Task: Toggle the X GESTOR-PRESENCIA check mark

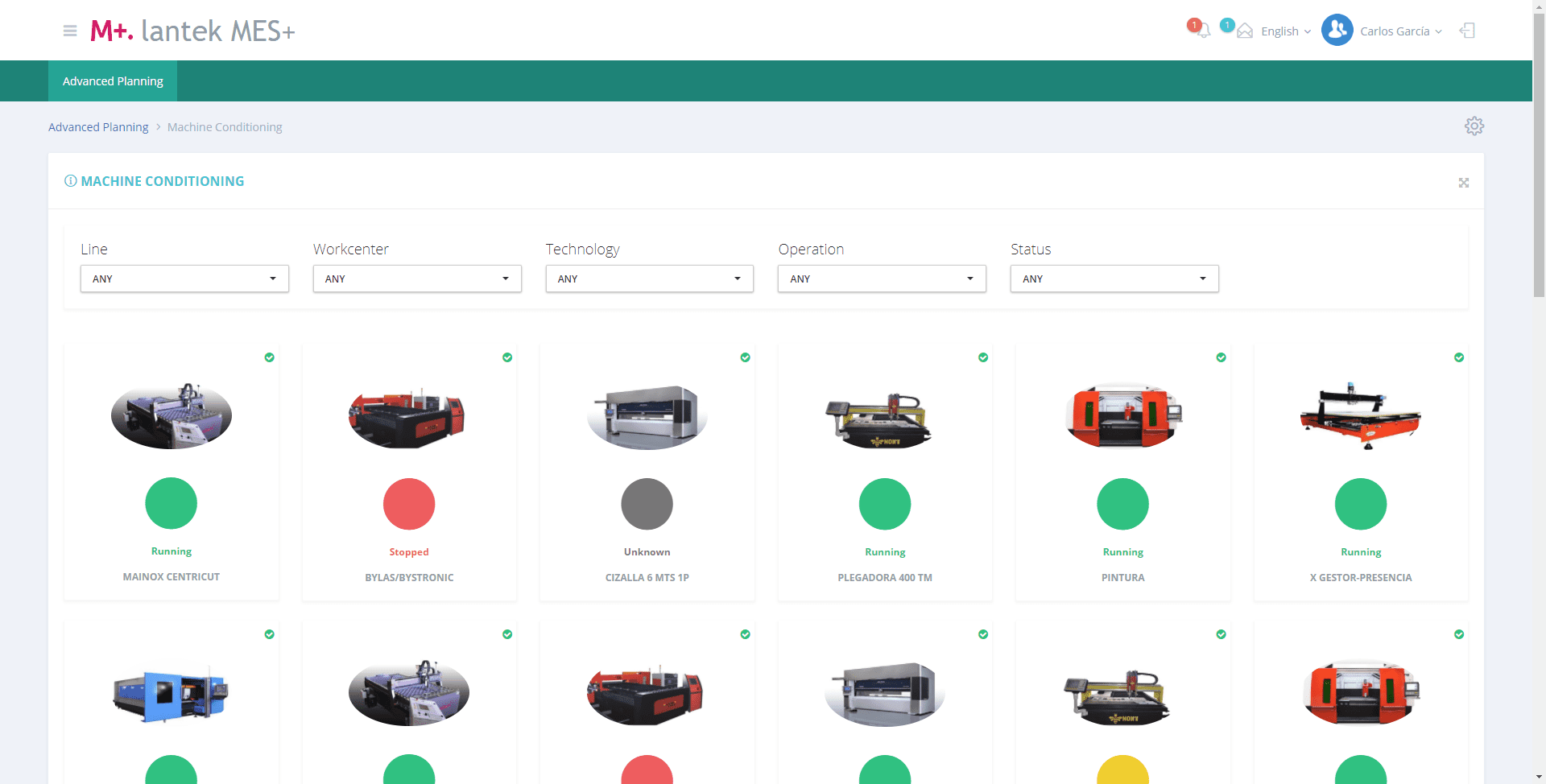Action: click(x=1458, y=357)
